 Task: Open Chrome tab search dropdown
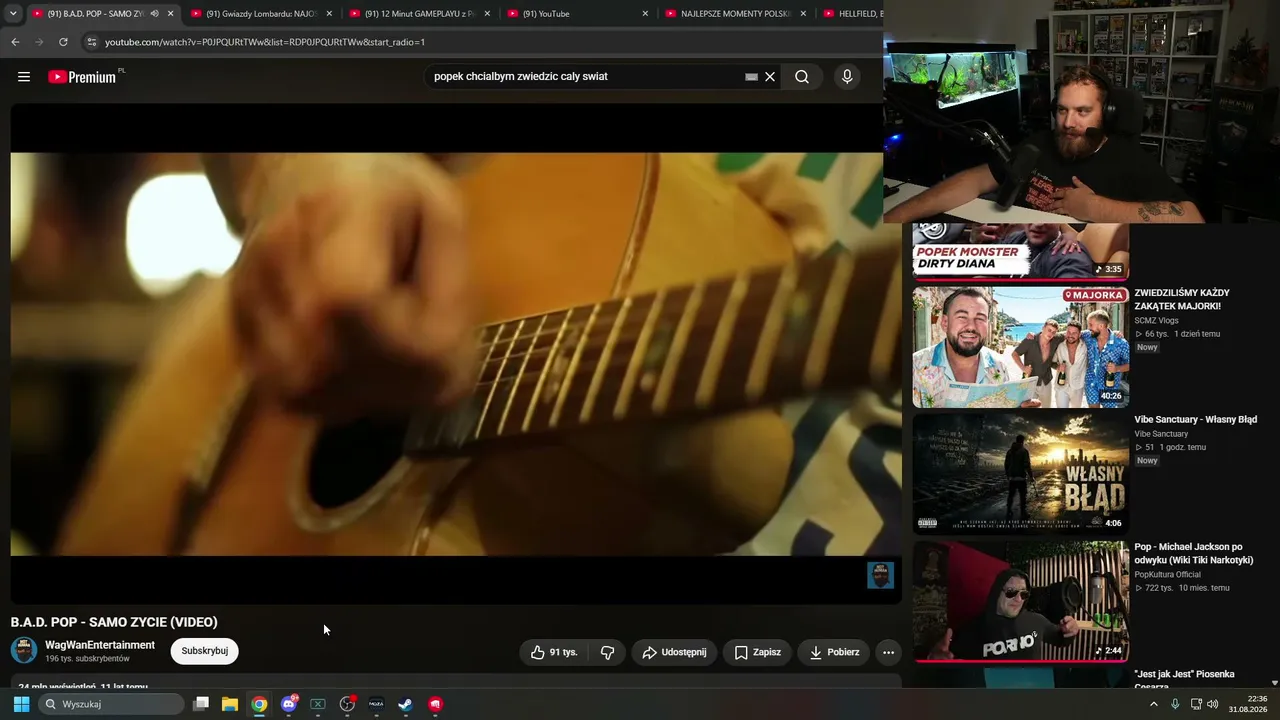13,14
